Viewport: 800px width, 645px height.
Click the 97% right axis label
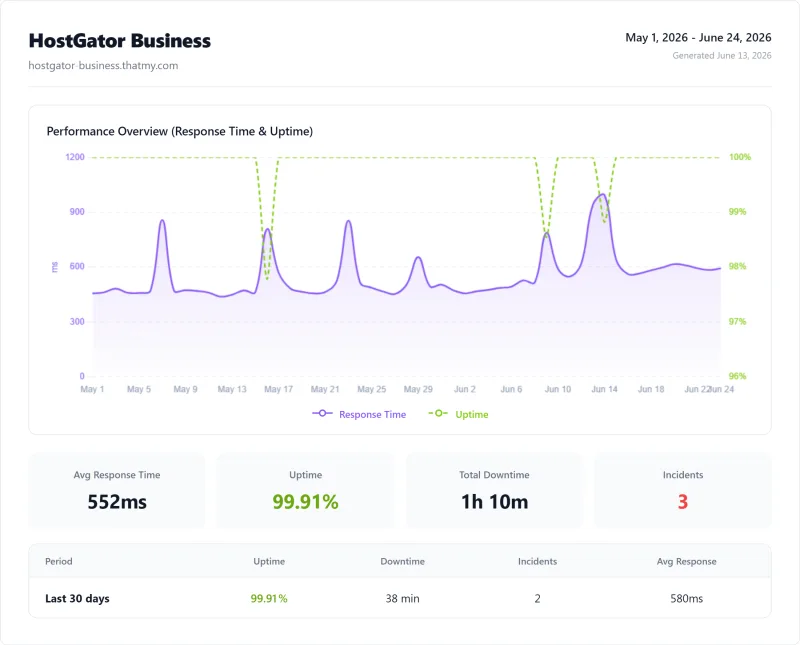click(x=737, y=321)
